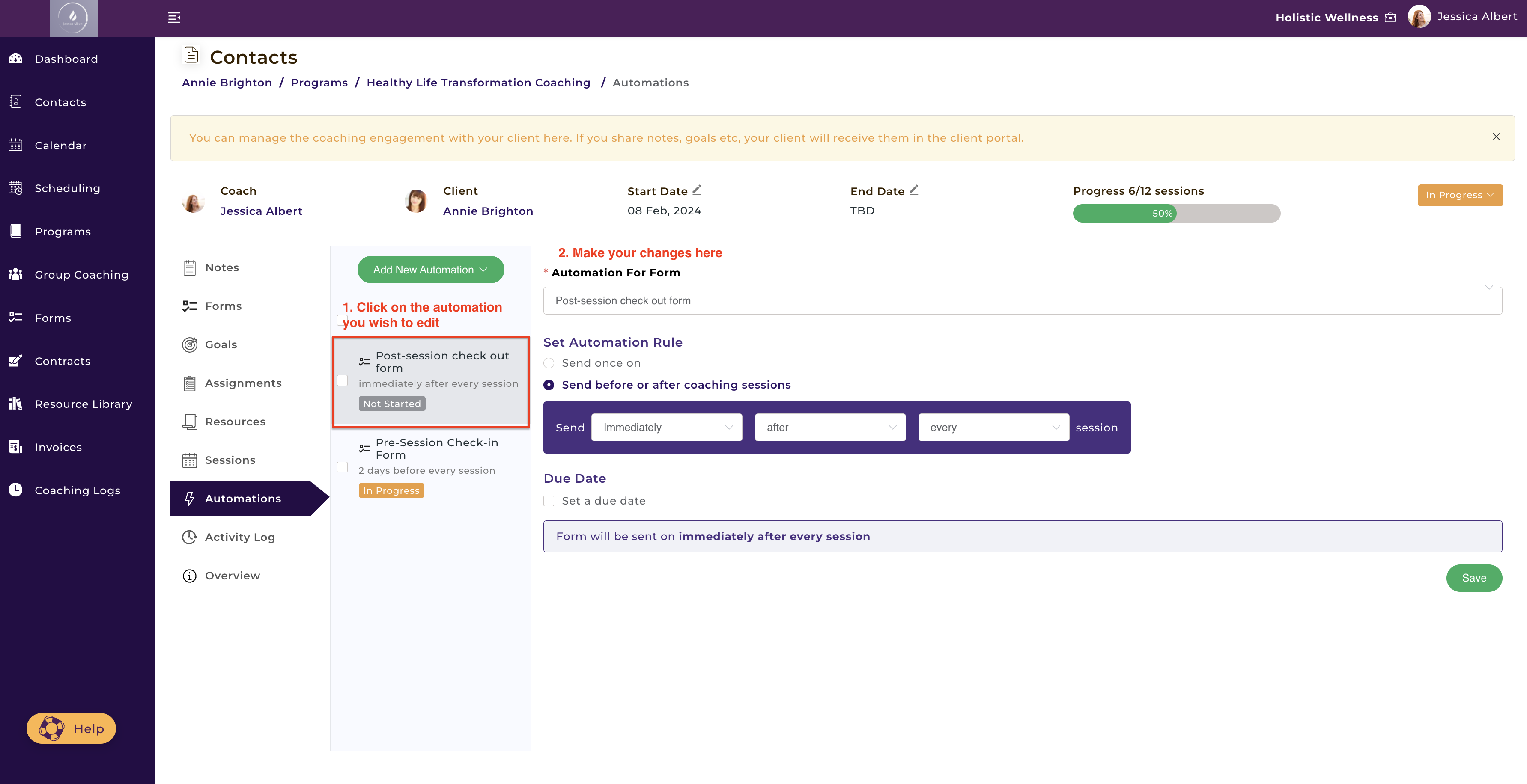Click the Contacts address book icon in sidebar
Screen dimensions: 1527x784
pyautogui.click(x=15, y=102)
